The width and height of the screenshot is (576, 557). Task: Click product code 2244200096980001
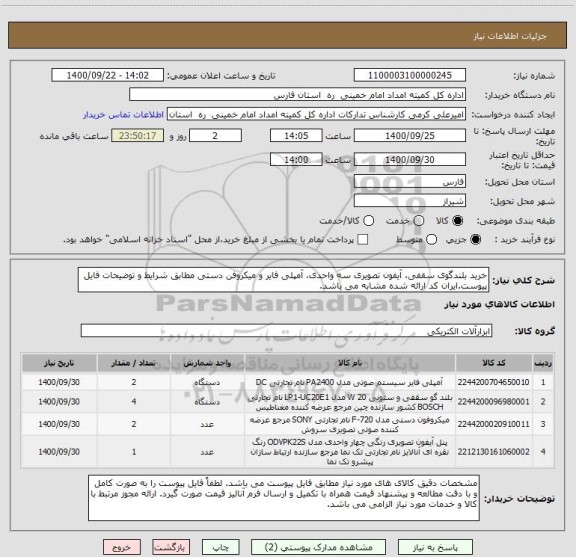coord(493,402)
